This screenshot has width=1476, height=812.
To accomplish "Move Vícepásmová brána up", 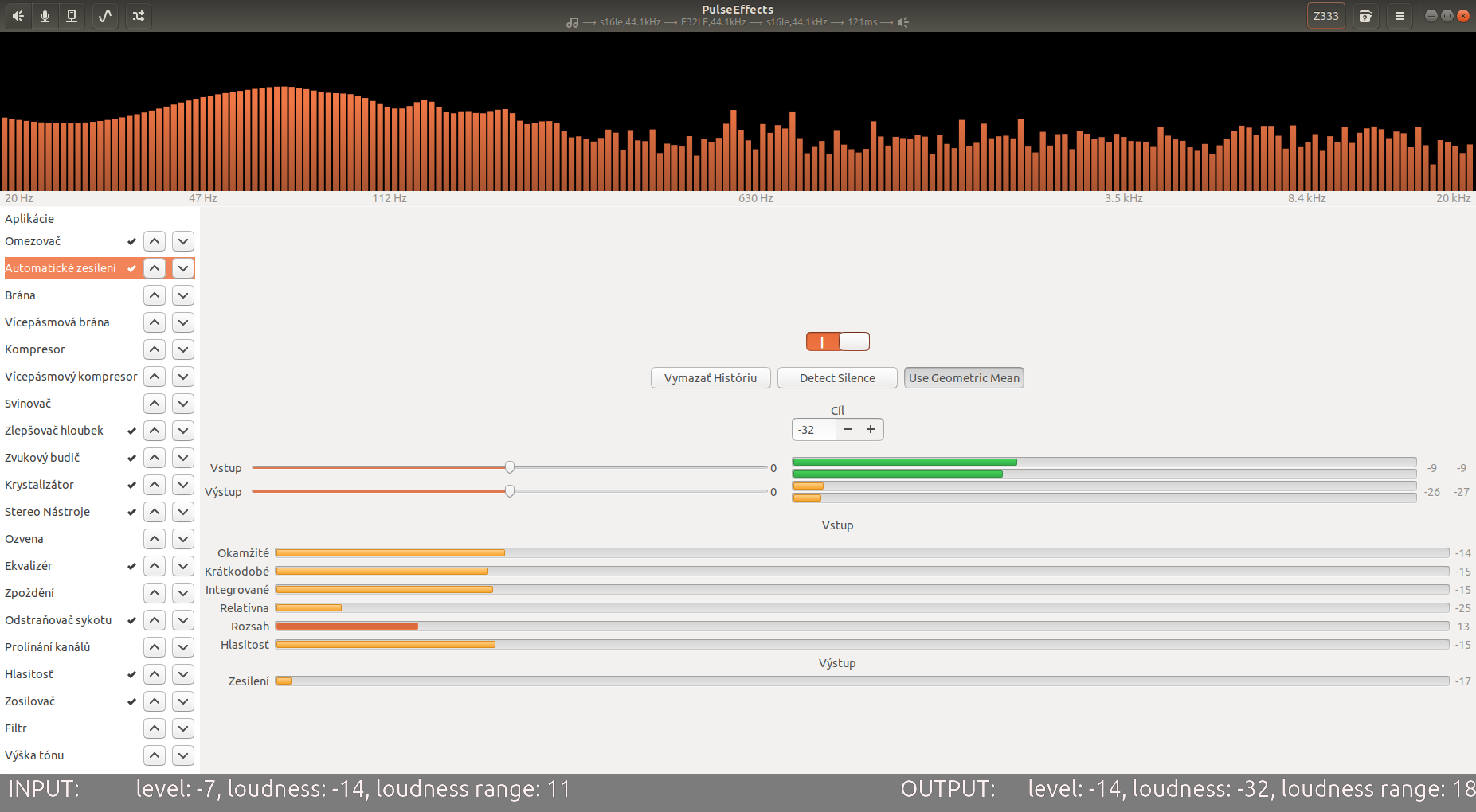I will coord(155,322).
